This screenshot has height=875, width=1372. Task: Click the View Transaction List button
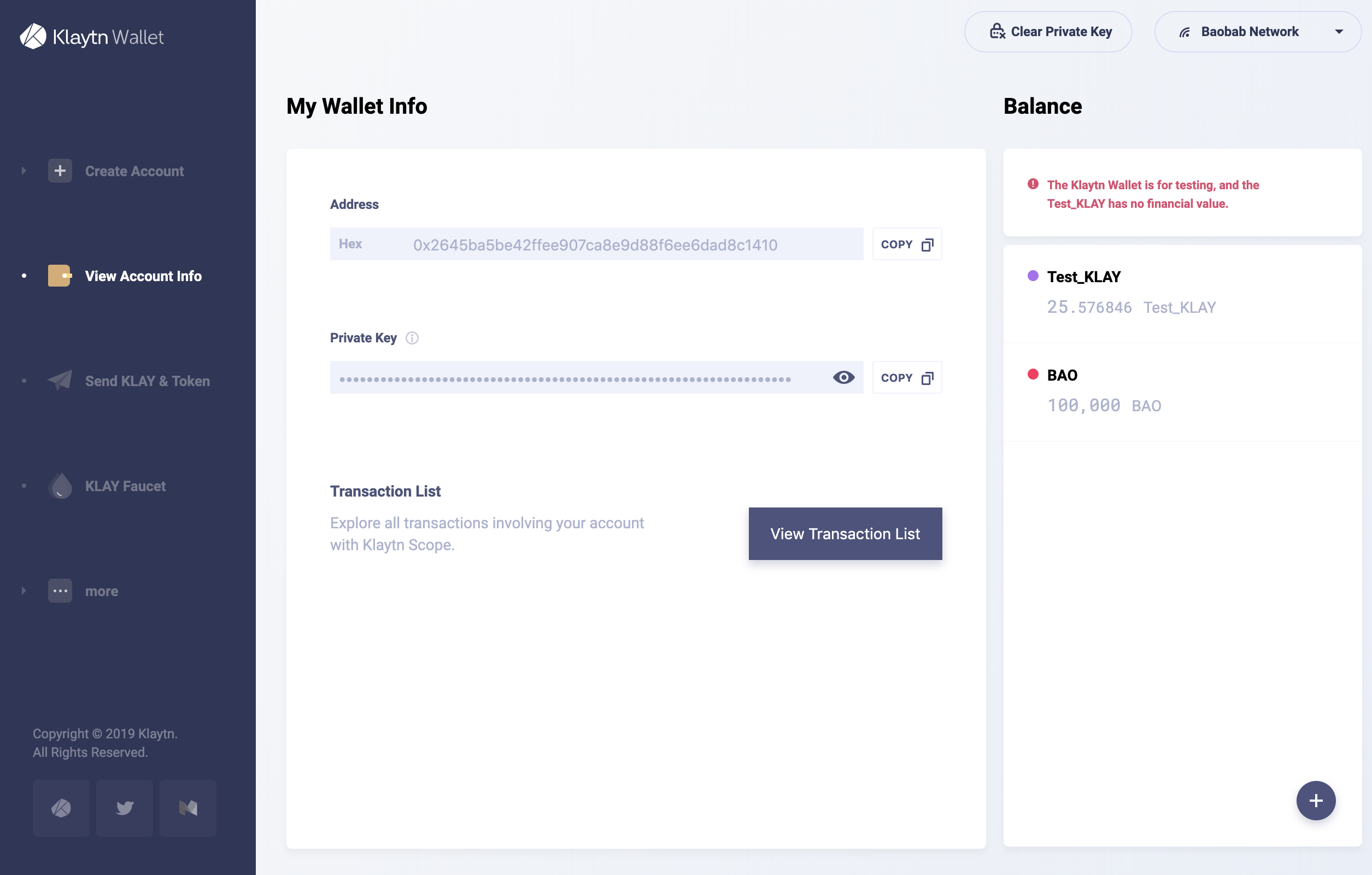[x=845, y=534]
